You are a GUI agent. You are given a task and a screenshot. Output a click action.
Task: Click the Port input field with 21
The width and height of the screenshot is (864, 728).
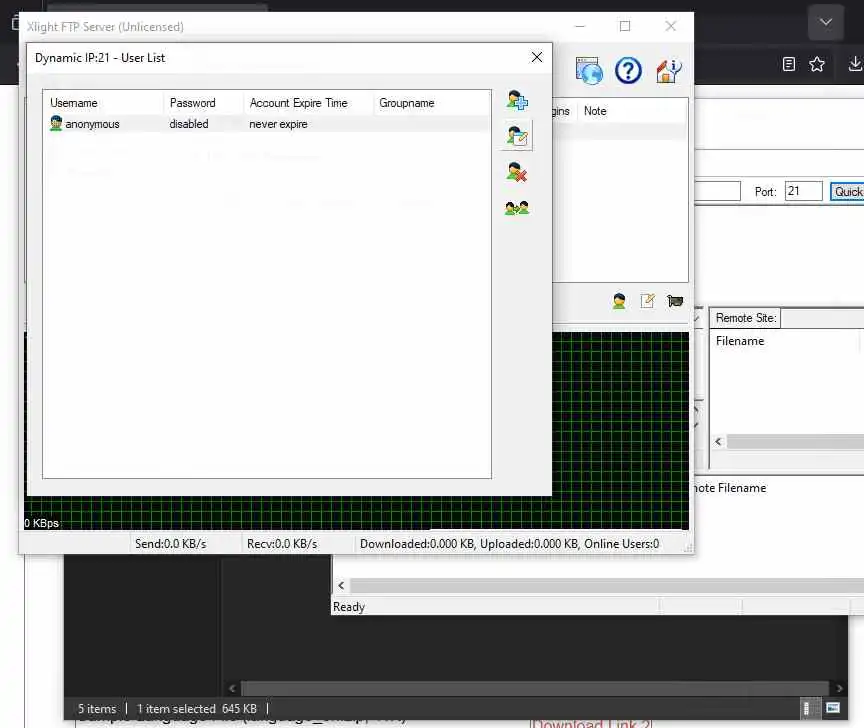(803, 191)
